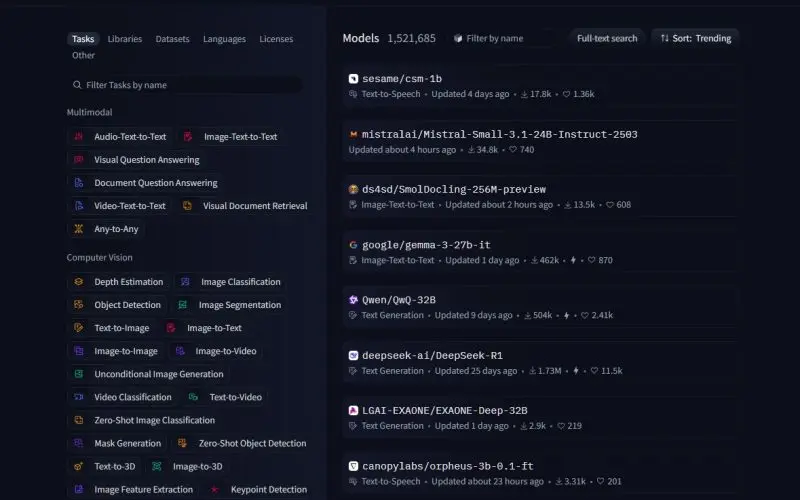Switch to the Libraries tab
The width and height of the screenshot is (800, 500).
(x=124, y=39)
